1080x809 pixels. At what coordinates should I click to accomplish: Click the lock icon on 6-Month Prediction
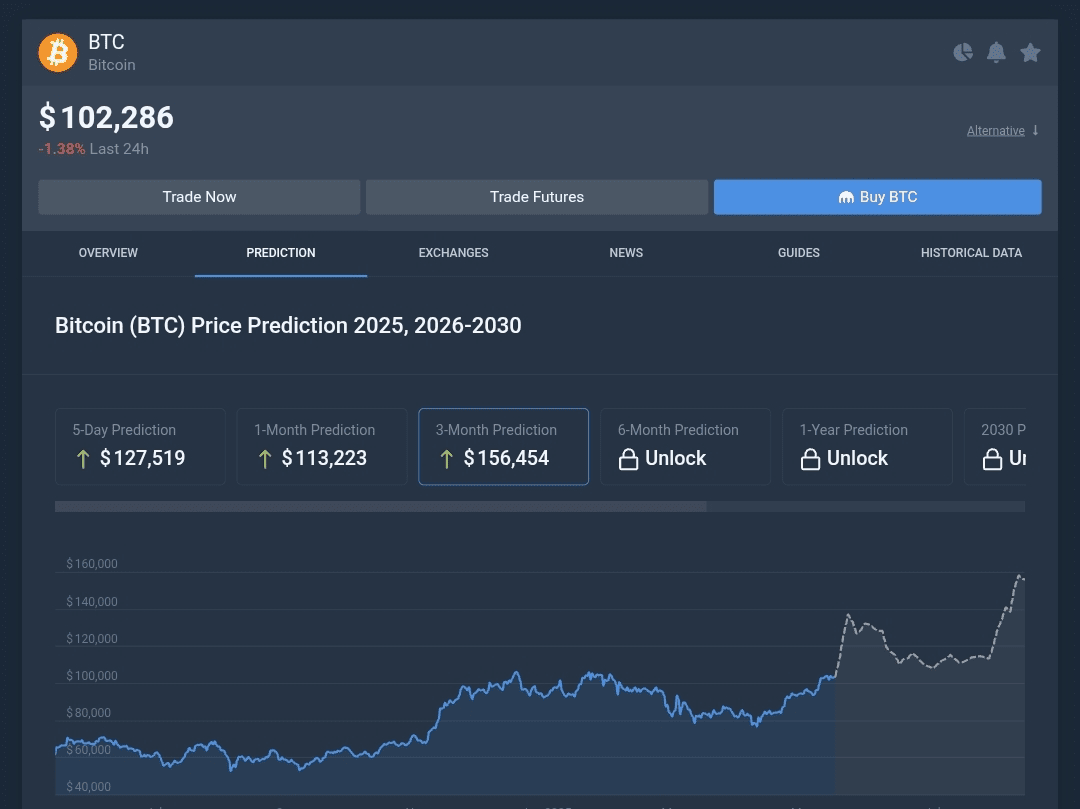(x=628, y=459)
